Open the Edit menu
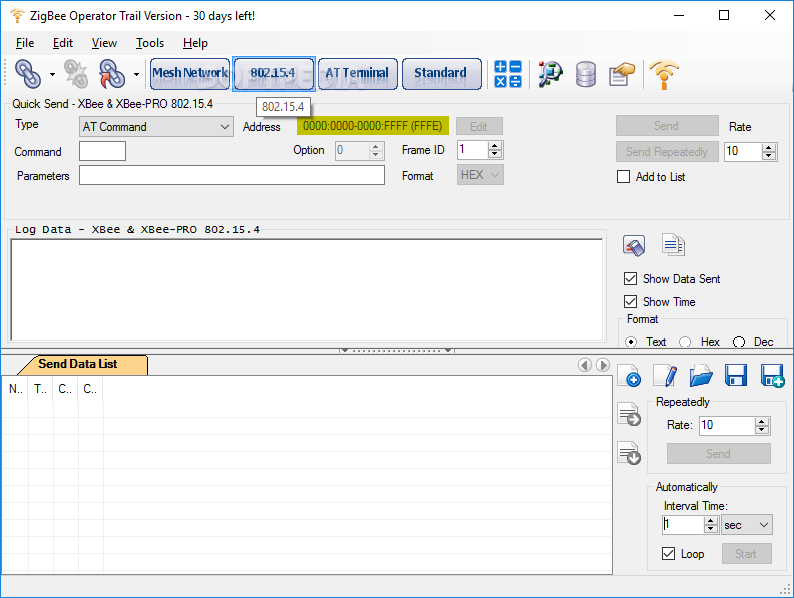The height and width of the screenshot is (598, 794). tap(63, 43)
